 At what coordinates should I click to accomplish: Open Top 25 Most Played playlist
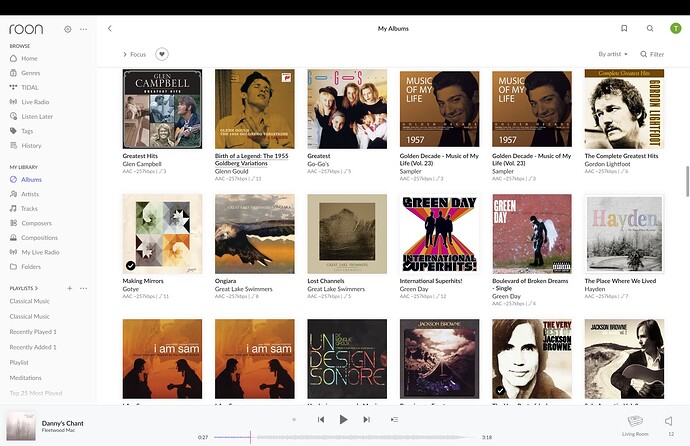[x=36, y=393]
